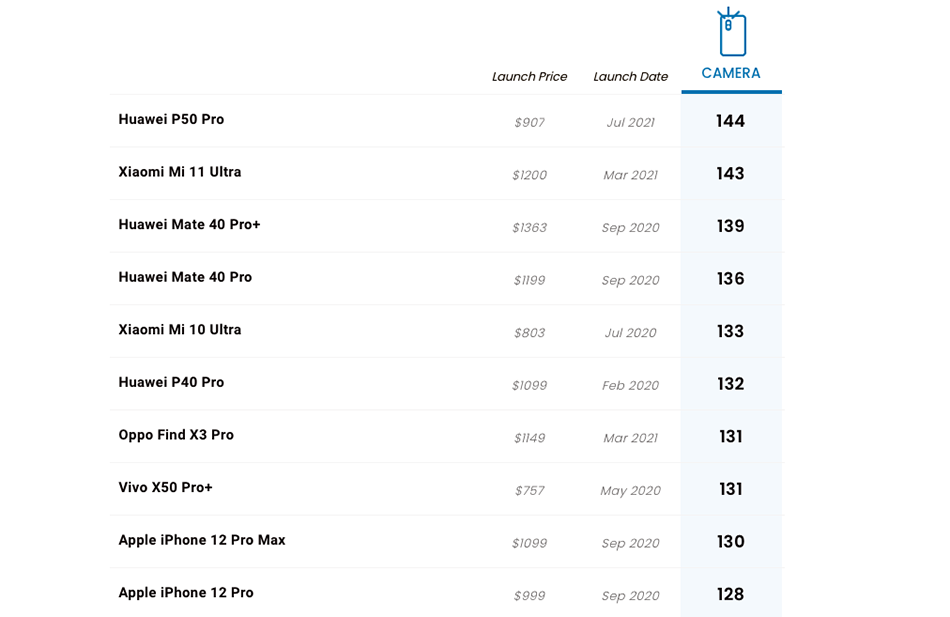Click the camera phone icon
The width and height of the screenshot is (950, 617).
731,32
